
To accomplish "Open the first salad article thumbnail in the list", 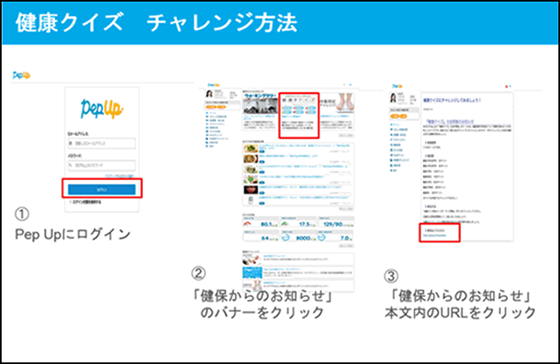I will [x=251, y=148].
